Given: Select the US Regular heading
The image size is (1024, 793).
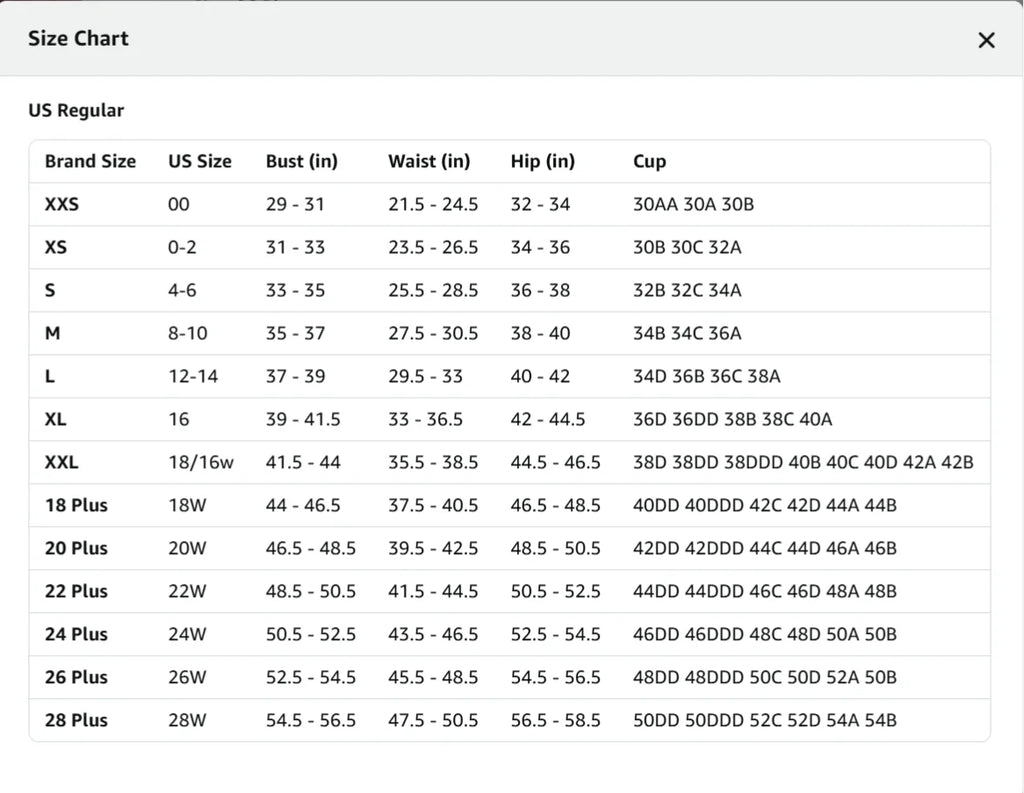Looking at the screenshot, I should tap(76, 110).
